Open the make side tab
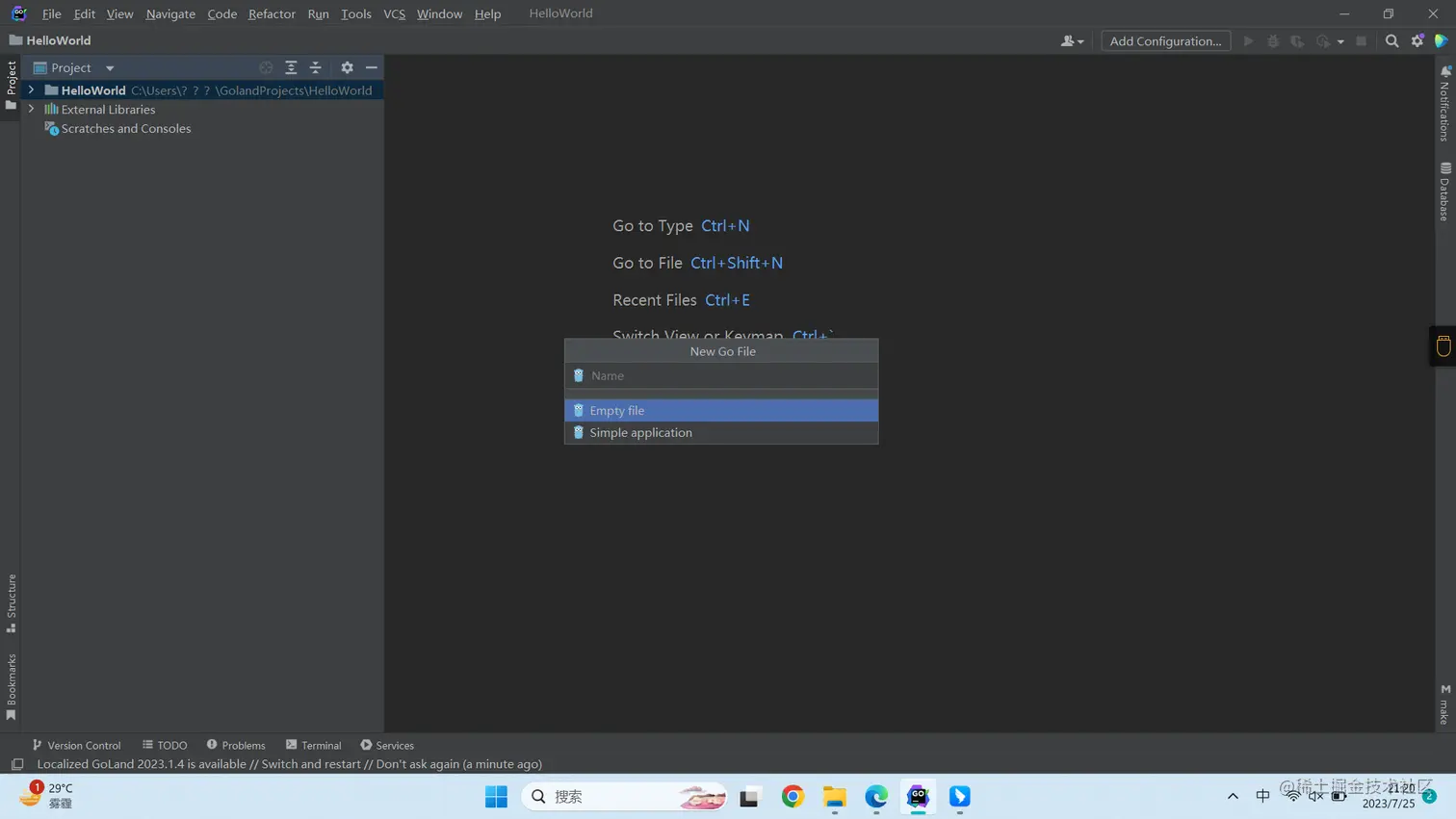 1444,704
